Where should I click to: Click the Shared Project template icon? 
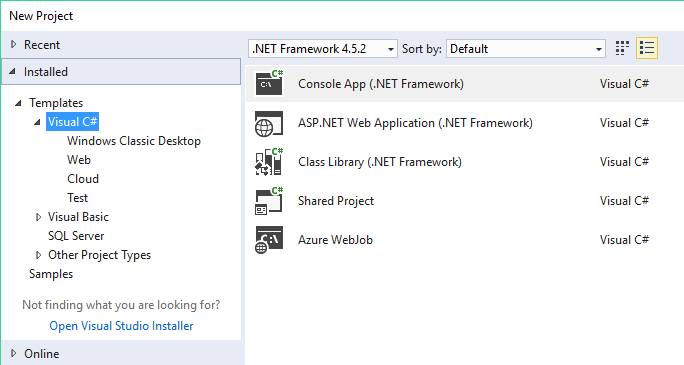(269, 201)
